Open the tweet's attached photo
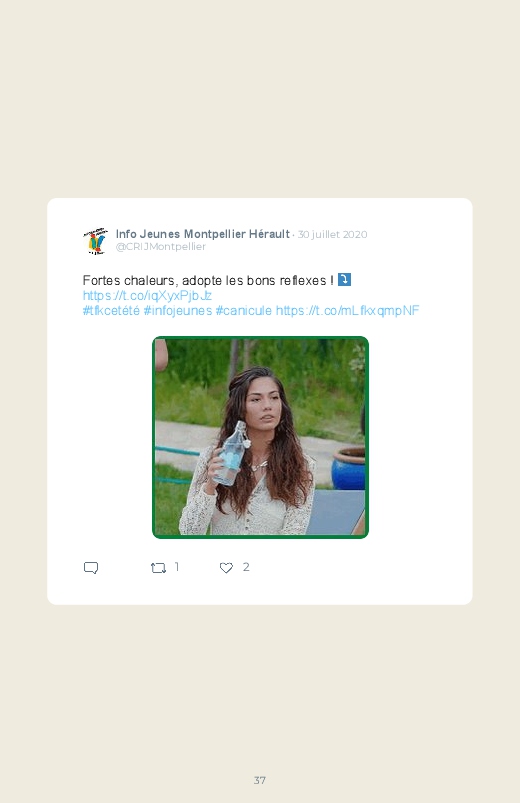The width and height of the screenshot is (520, 803). [260, 437]
